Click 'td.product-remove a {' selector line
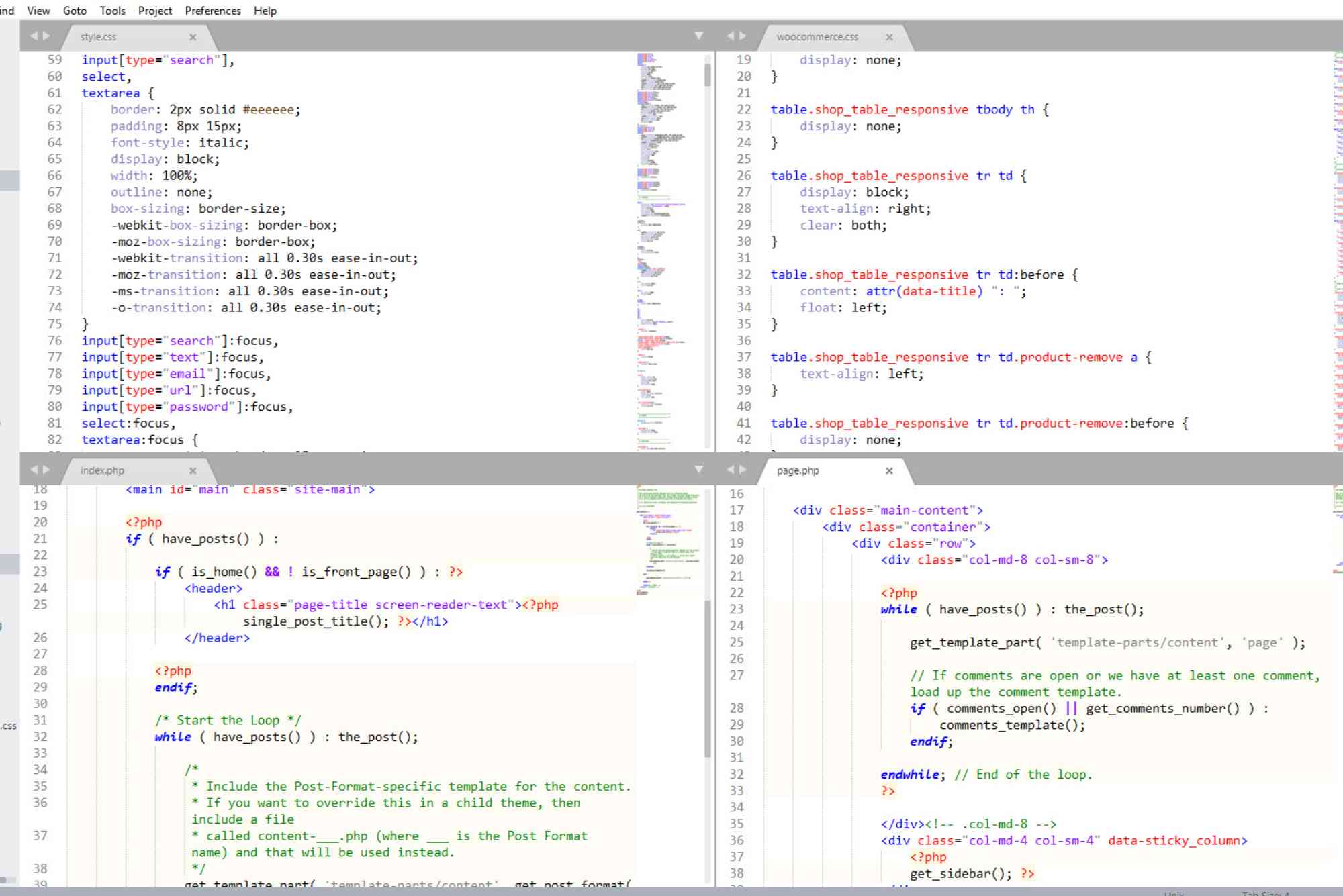The image size is (1343, 896). (961, 356)
